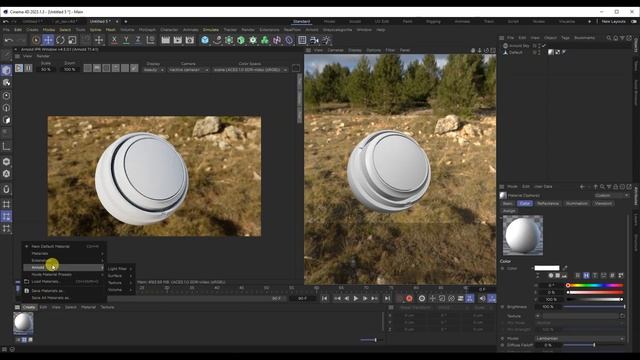Open the IPR Camera dropdown
The height and width of the screenshot is (360, 640).
point(189,70)
